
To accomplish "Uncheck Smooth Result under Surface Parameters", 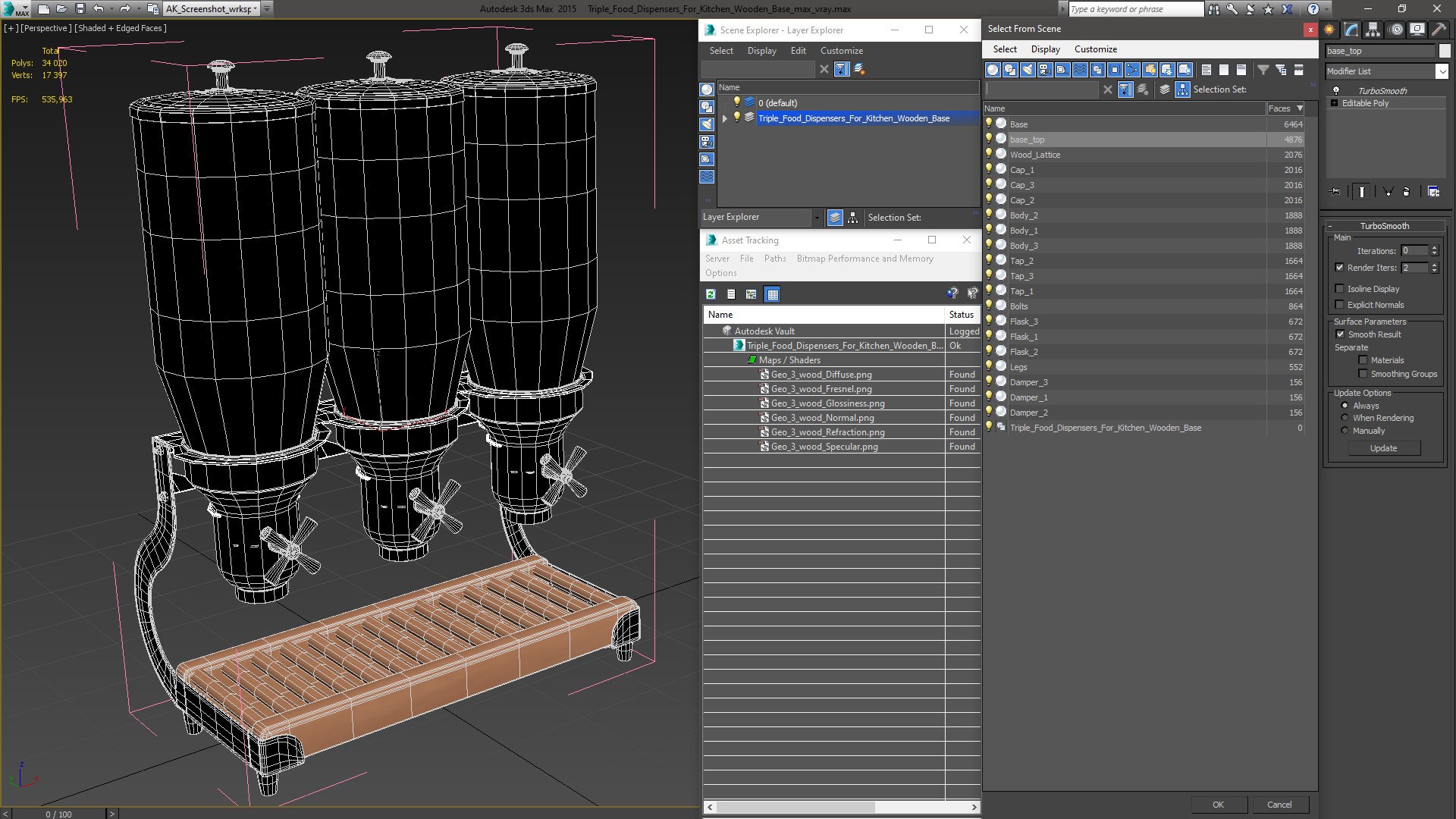I will (x=1340, y=334).
